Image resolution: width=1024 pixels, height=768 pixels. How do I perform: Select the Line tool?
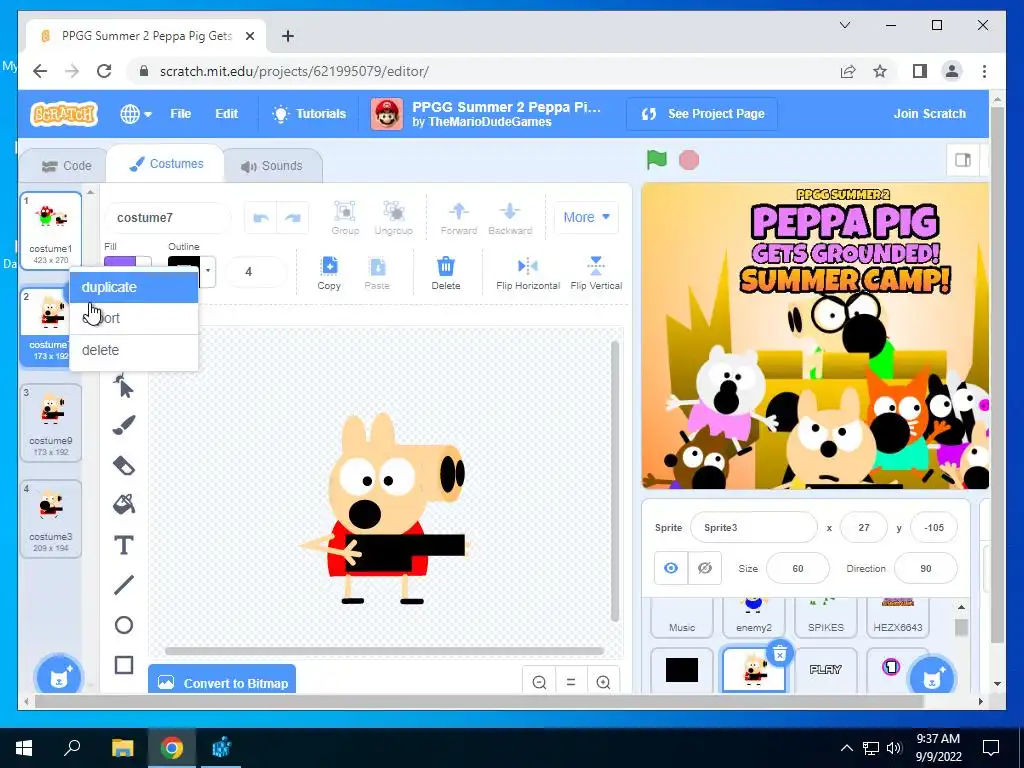click(x=123, y=584)
